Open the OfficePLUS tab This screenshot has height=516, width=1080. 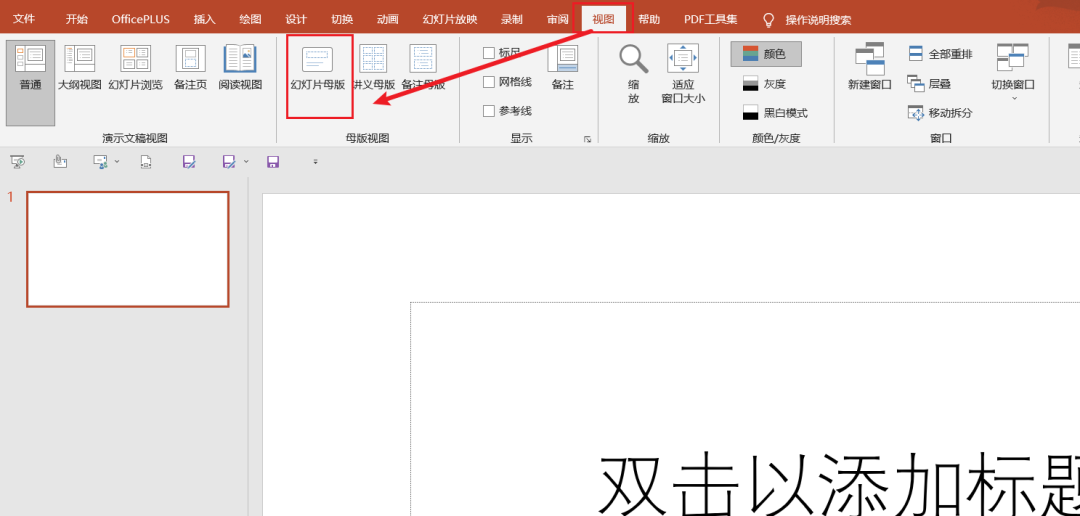tap(141, 19)
